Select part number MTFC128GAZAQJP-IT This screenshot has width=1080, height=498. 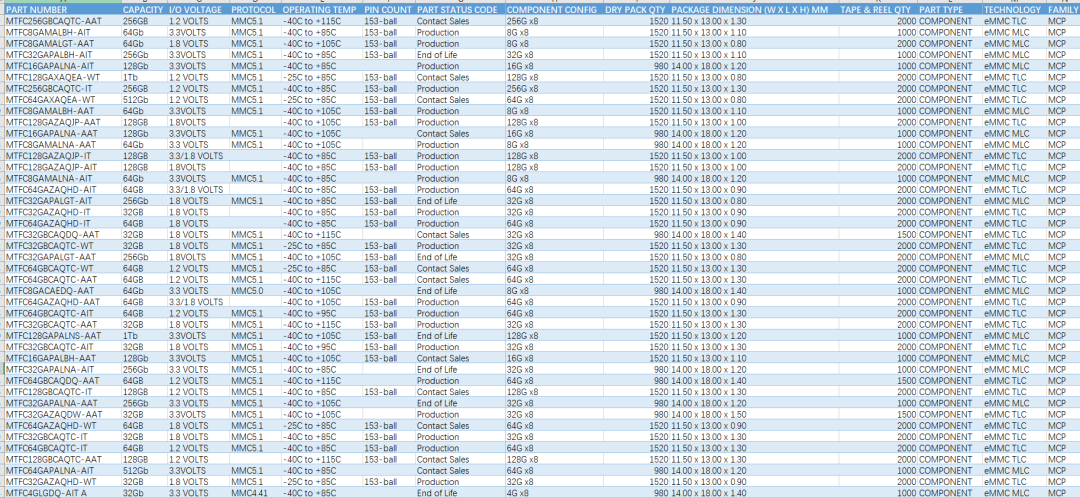click(62, 156)
